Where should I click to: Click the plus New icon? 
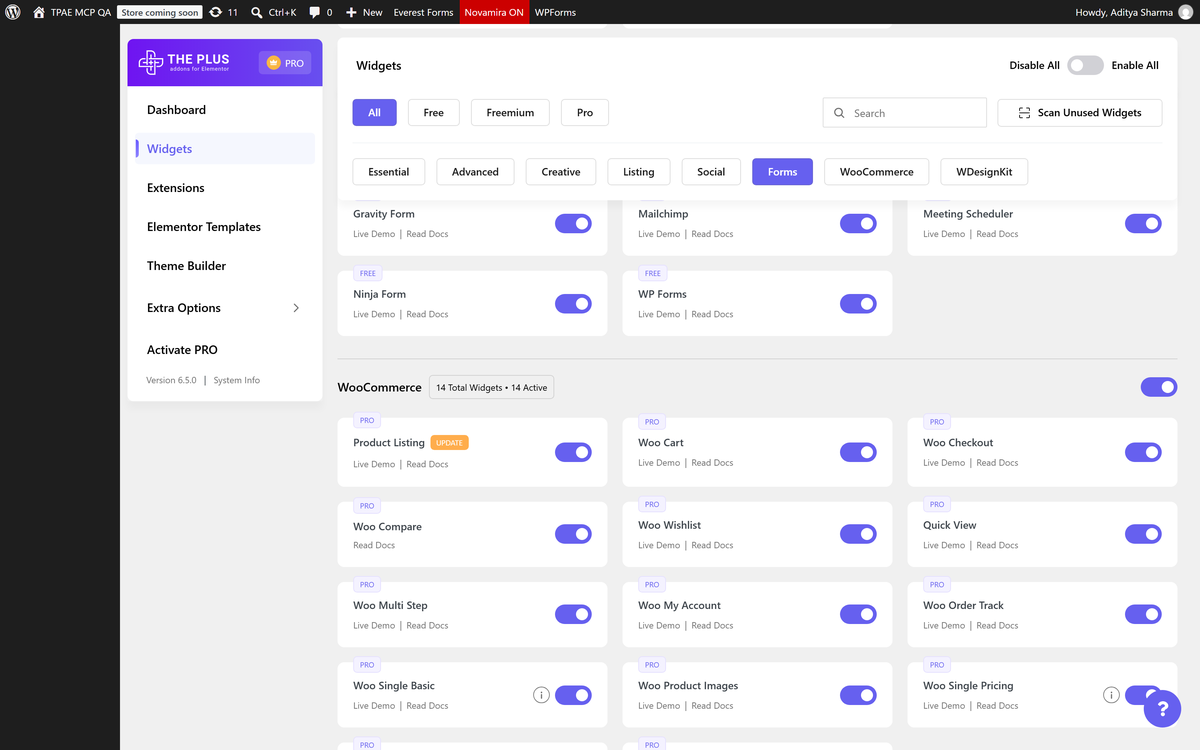[351, 12]
